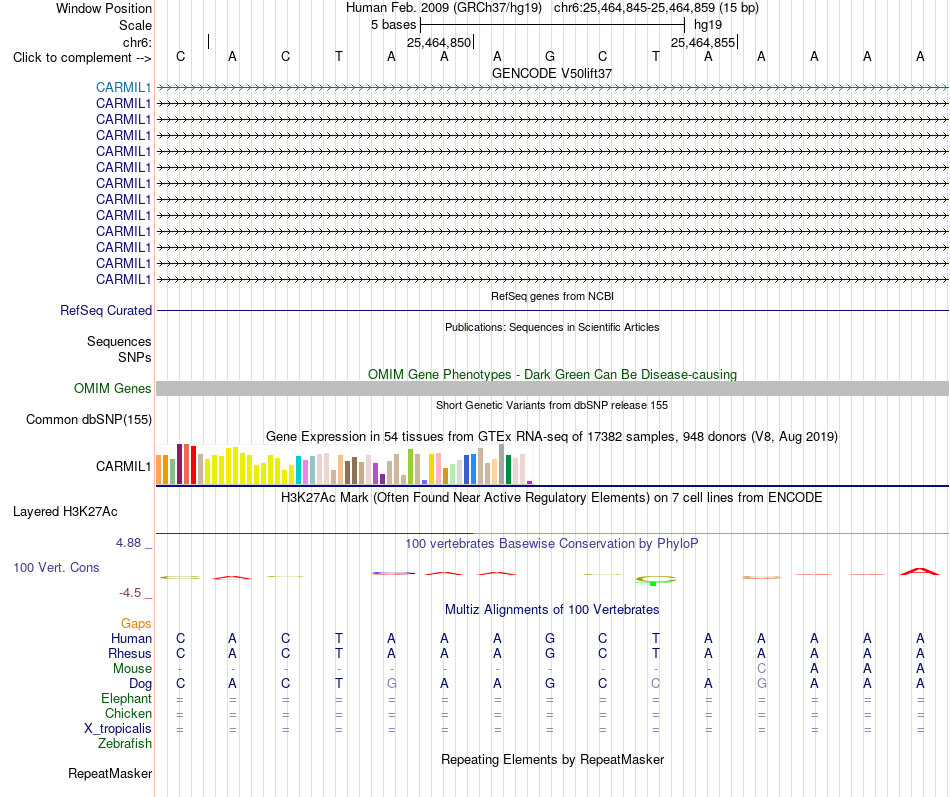Click the cyan bar in GTEx expression chart
Screen dimensions: 950x797
[298, 470]
